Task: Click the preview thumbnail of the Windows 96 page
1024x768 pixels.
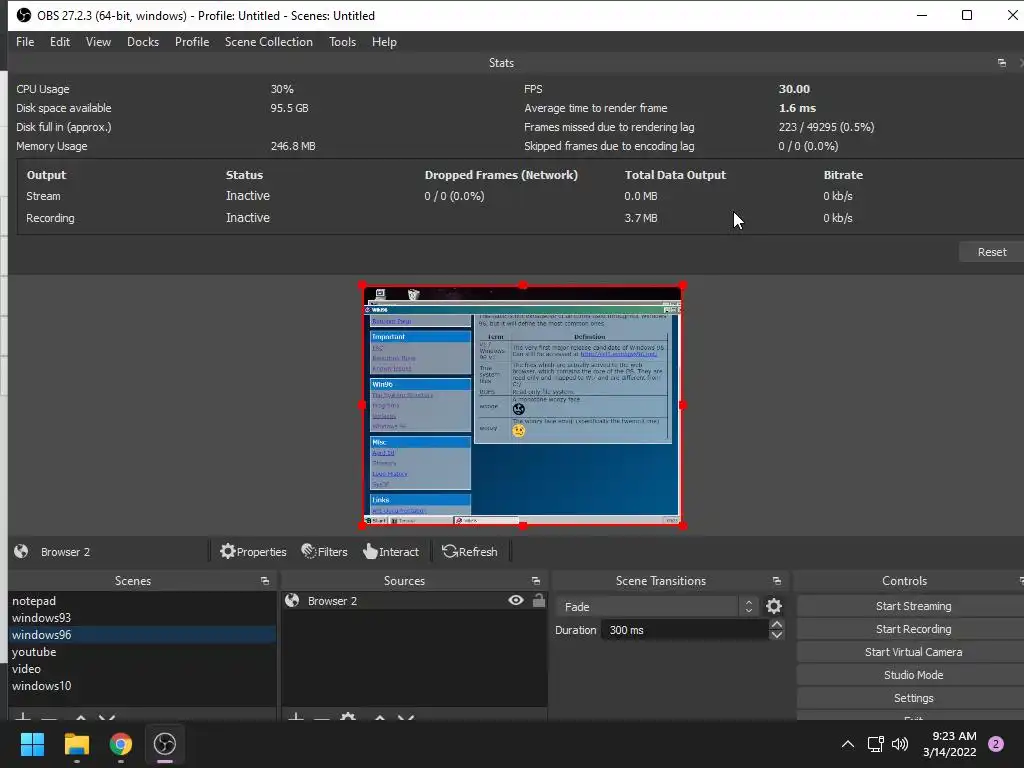Action: [522, 405]
